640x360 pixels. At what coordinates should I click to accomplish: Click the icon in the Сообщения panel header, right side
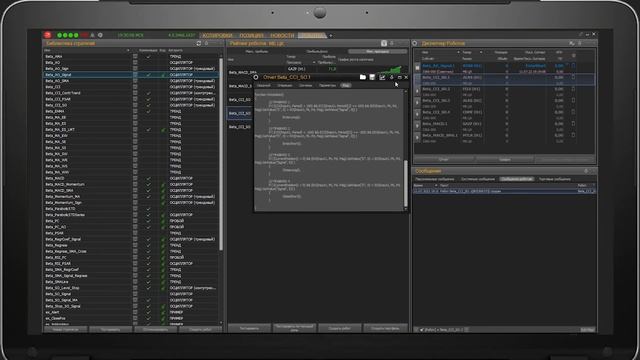click(x=586, y=171)
